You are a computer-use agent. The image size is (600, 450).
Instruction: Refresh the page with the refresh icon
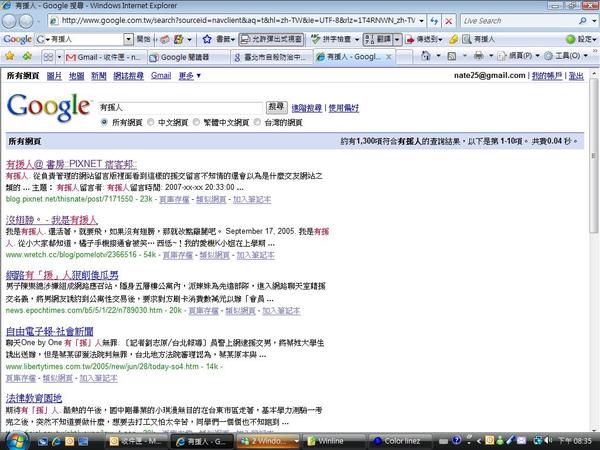(434, 21)
